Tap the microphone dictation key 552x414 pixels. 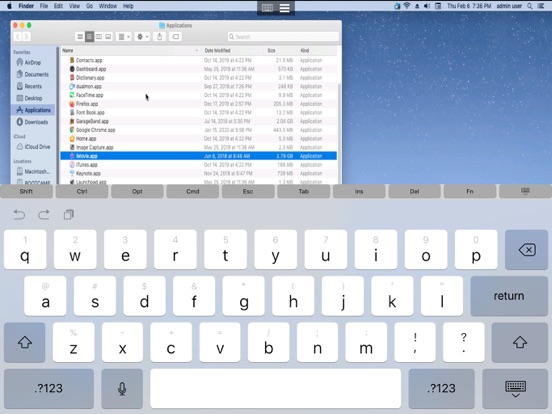tap(122, 388)
